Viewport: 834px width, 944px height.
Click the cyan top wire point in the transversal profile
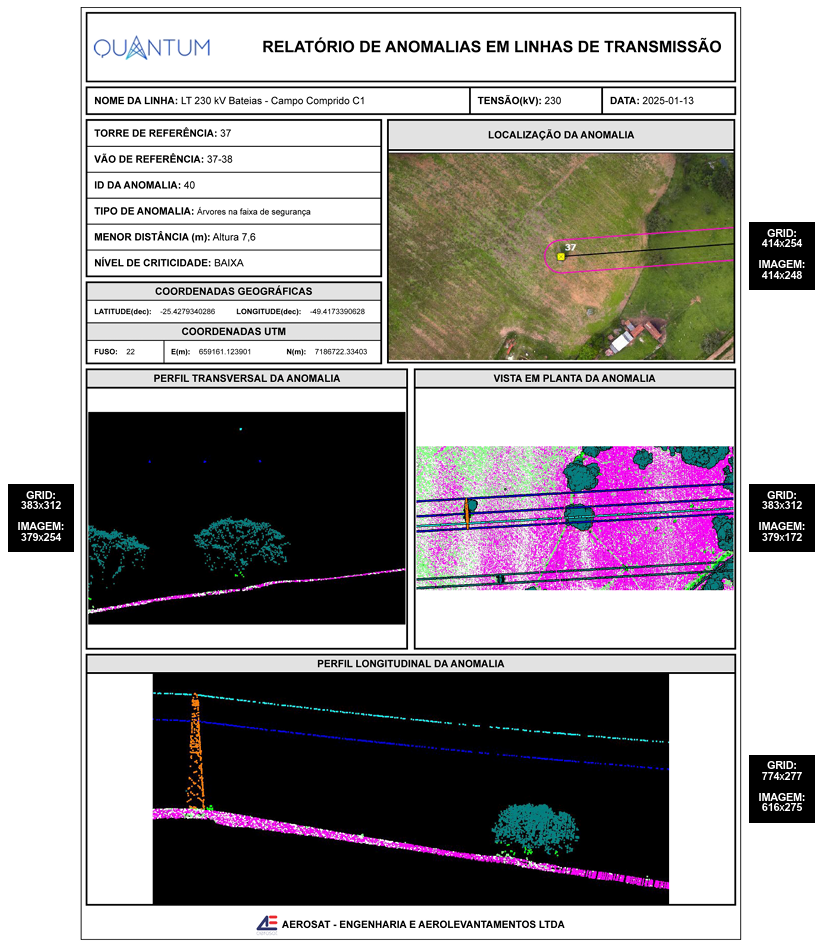tap(240, 429)
